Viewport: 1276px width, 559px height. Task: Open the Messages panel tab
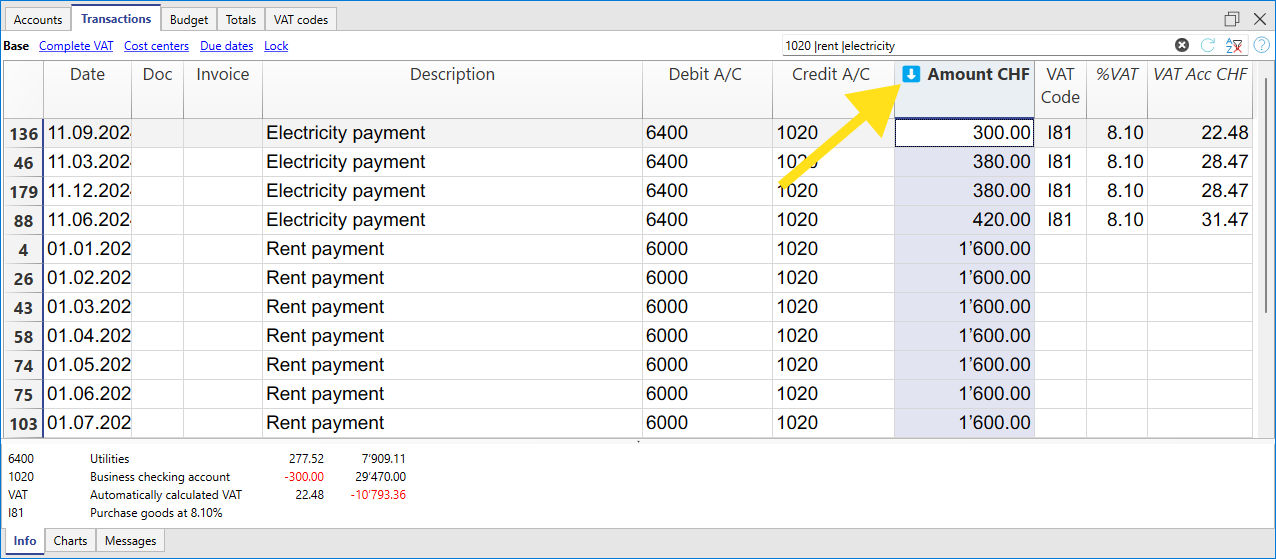(x=131, y=541)
